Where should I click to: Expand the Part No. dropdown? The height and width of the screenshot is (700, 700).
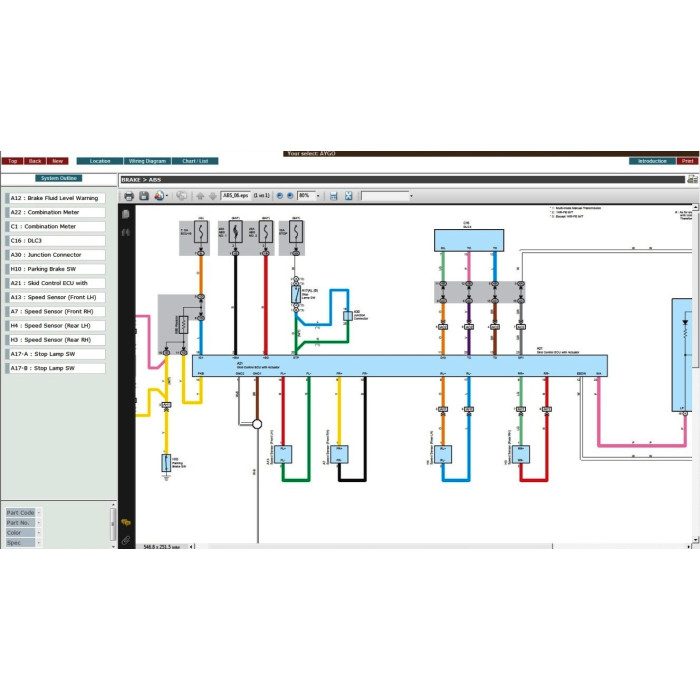pyautogui.click(x=38, y=522)
